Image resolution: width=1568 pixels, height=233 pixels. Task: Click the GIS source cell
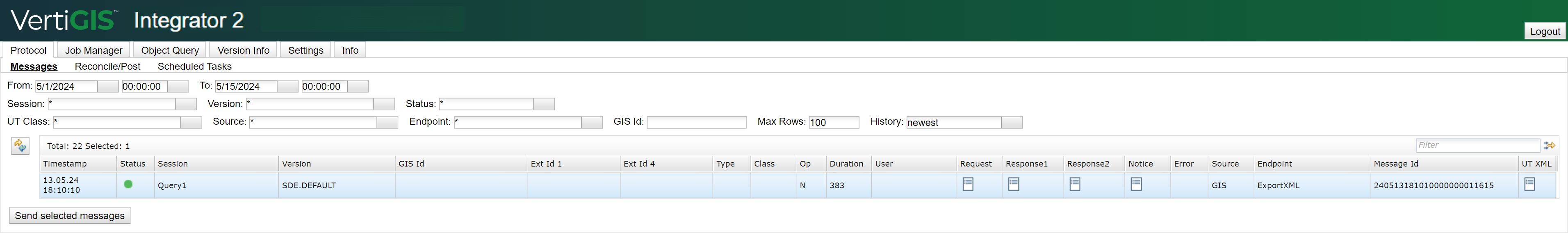tap(1231, 185)
